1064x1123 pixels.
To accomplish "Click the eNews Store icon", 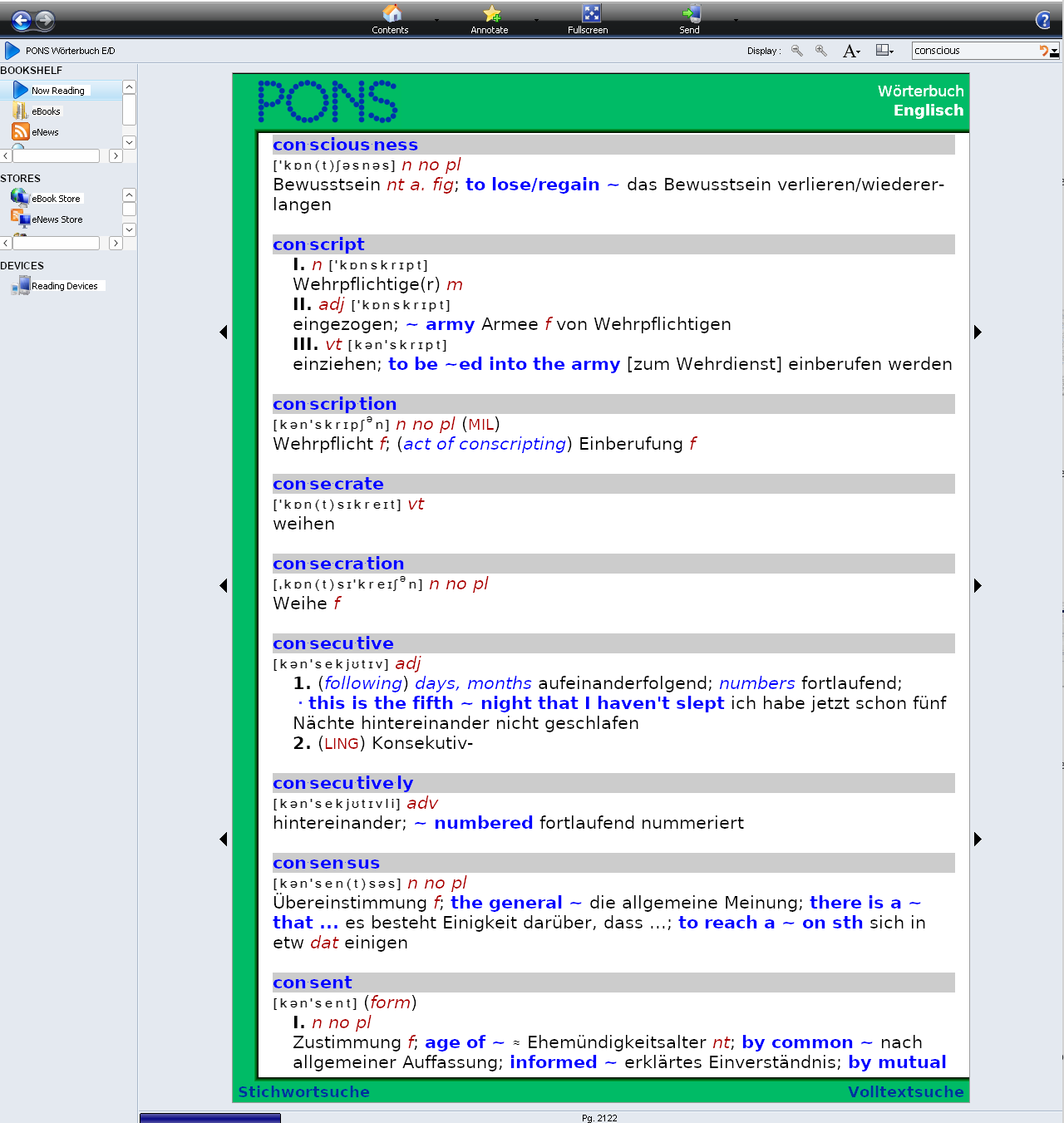I will pos(21,218).
